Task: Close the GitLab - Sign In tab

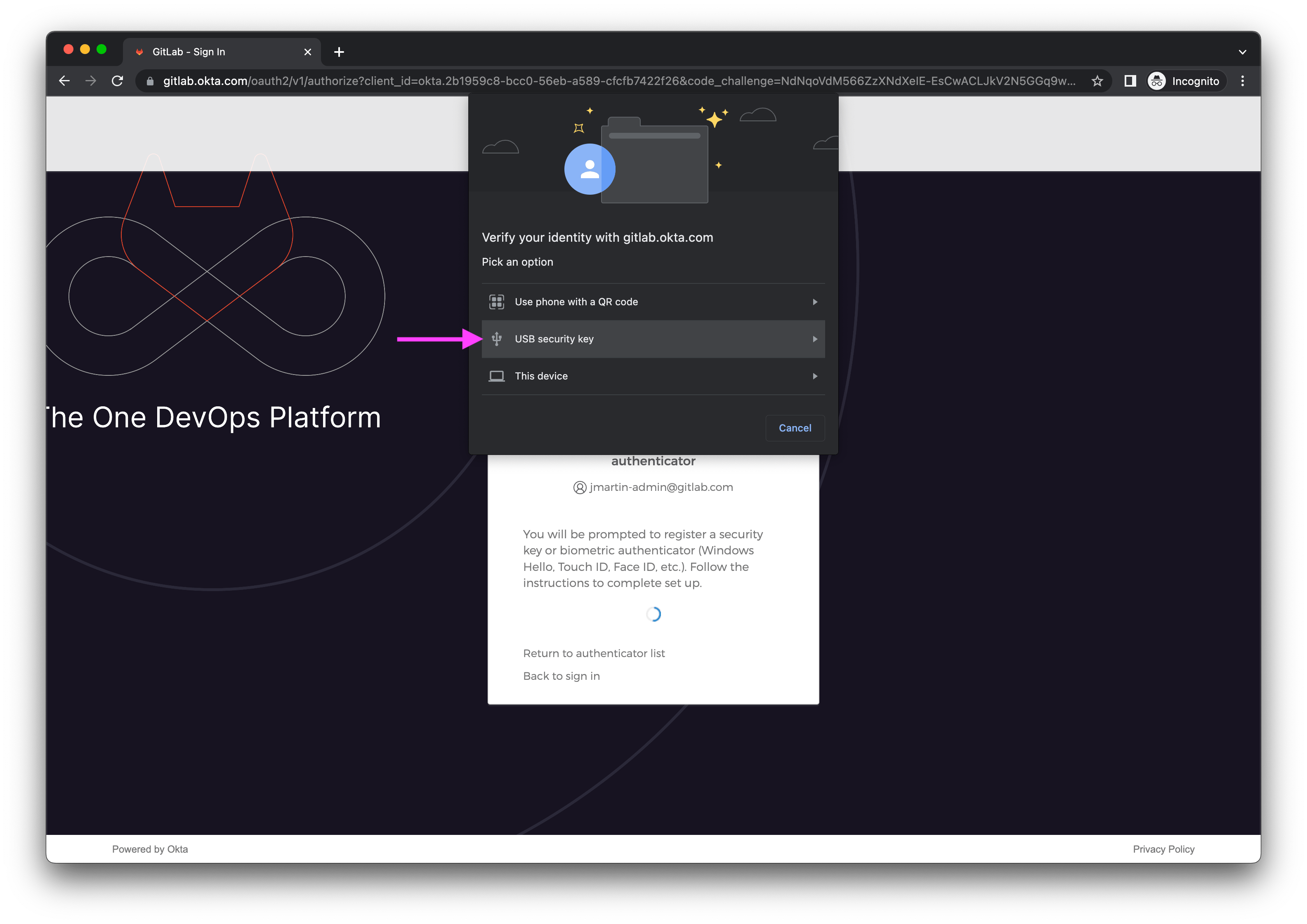Action: (x=307, y=52)
